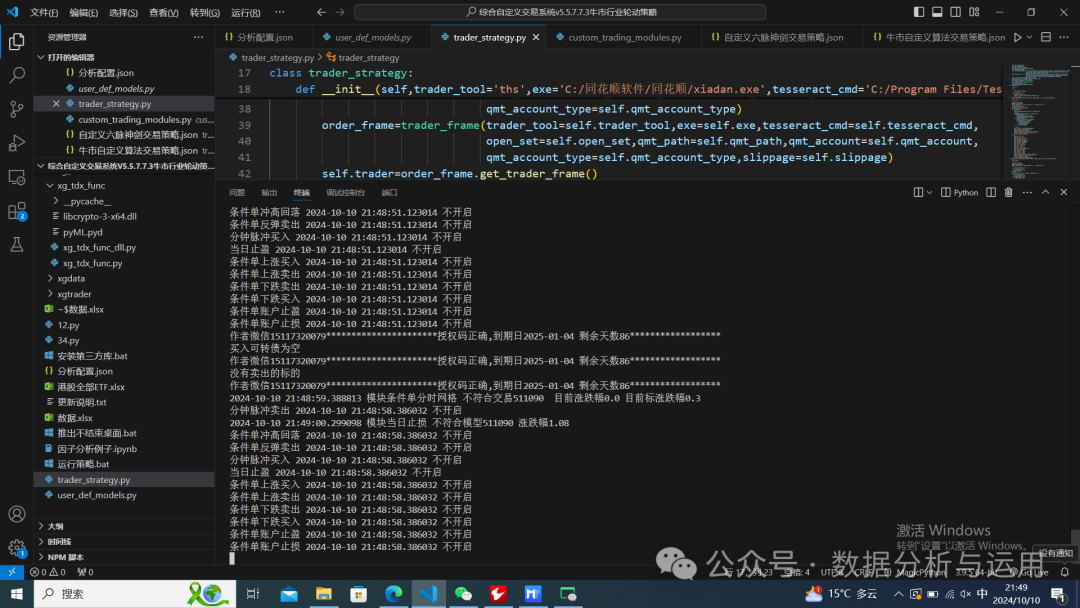This screenshot has height=608, width=1080.
Task: Switch to the 问题 panel tab
Action: (x=237, y=193)
